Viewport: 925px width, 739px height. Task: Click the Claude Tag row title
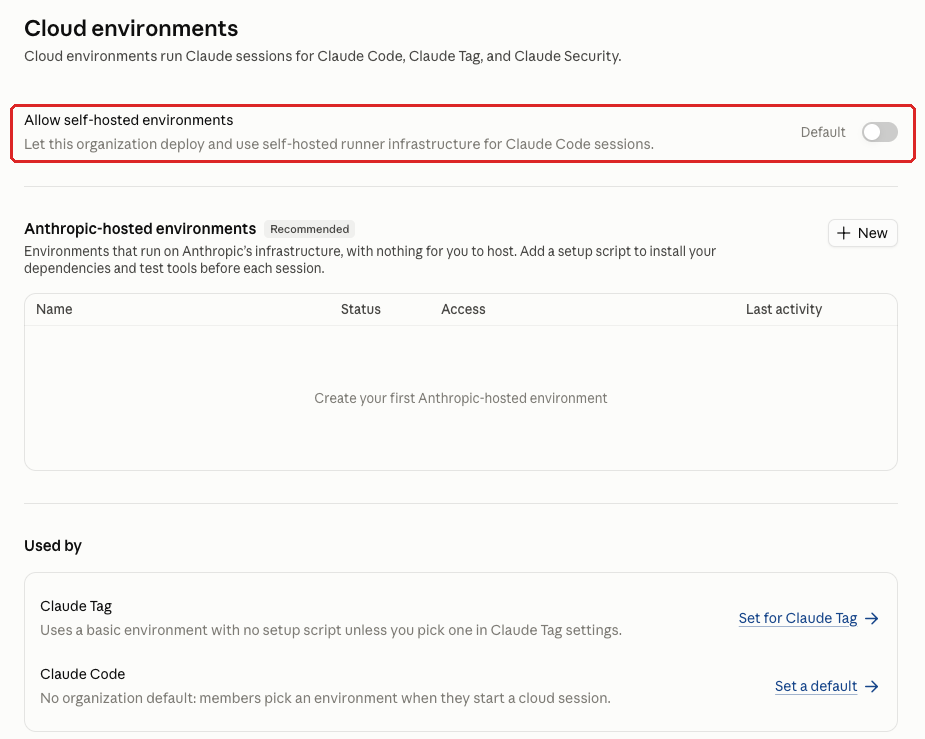[76, 606]
